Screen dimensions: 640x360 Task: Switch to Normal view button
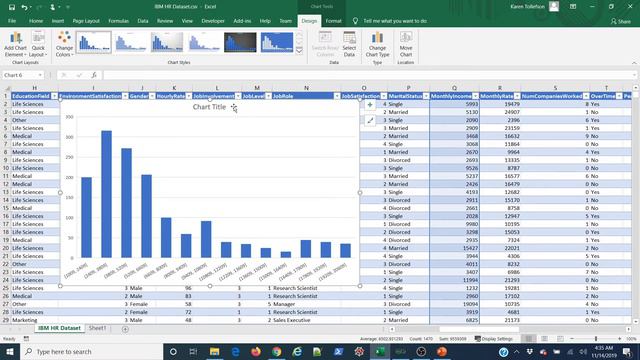click(x=529, y=339)
